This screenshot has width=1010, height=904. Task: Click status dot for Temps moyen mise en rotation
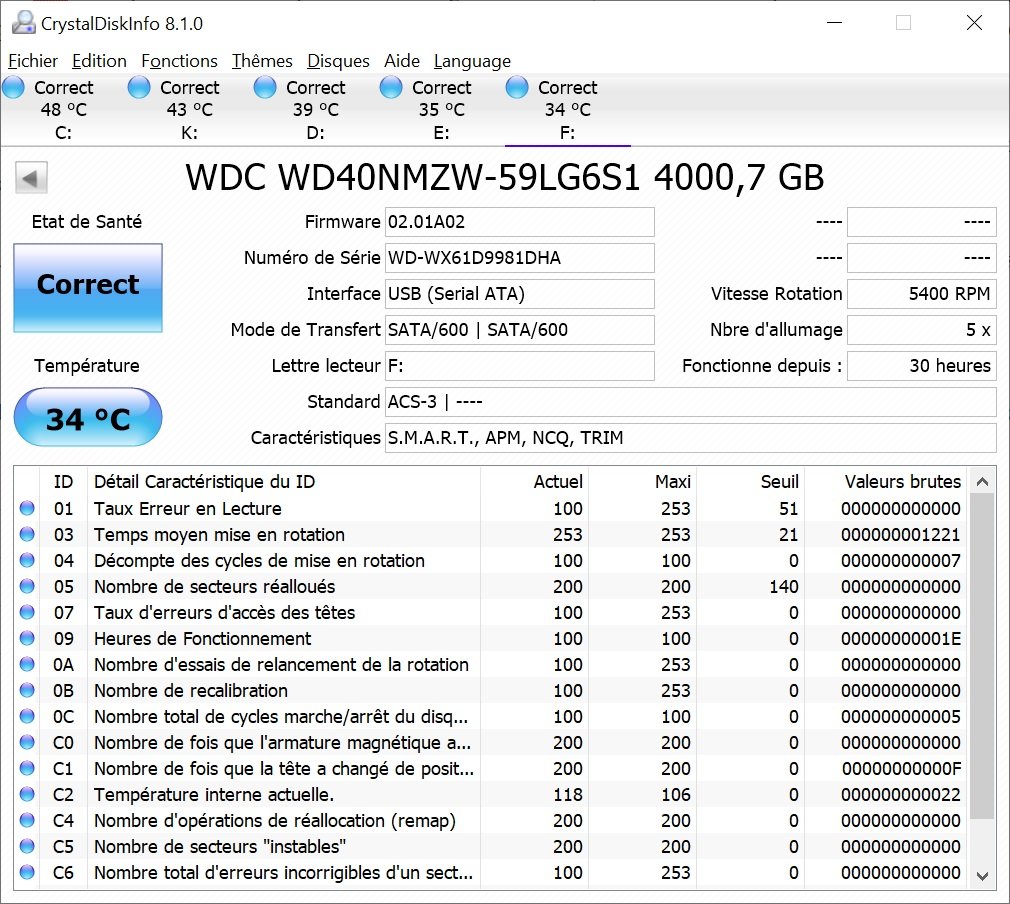(27, 534)
